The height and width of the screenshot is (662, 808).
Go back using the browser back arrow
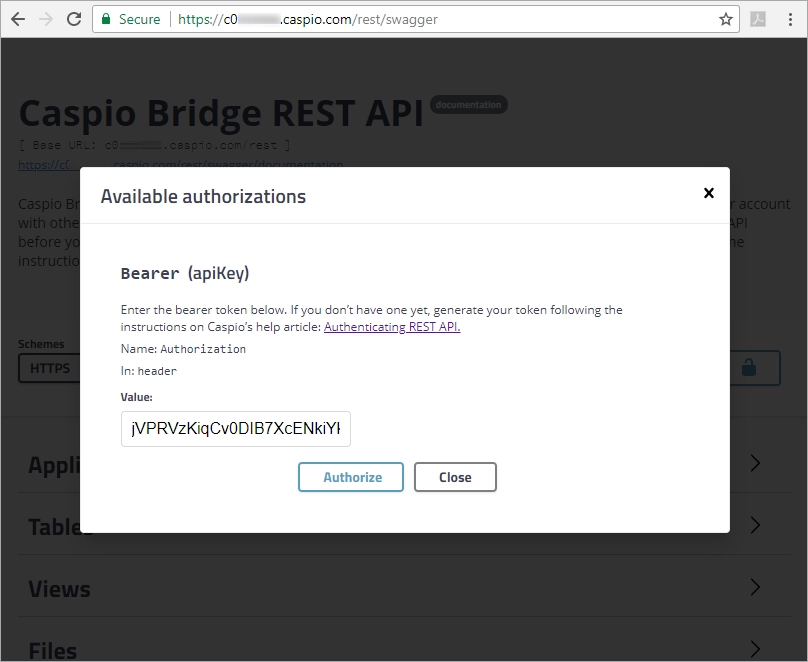coord(18,20)
